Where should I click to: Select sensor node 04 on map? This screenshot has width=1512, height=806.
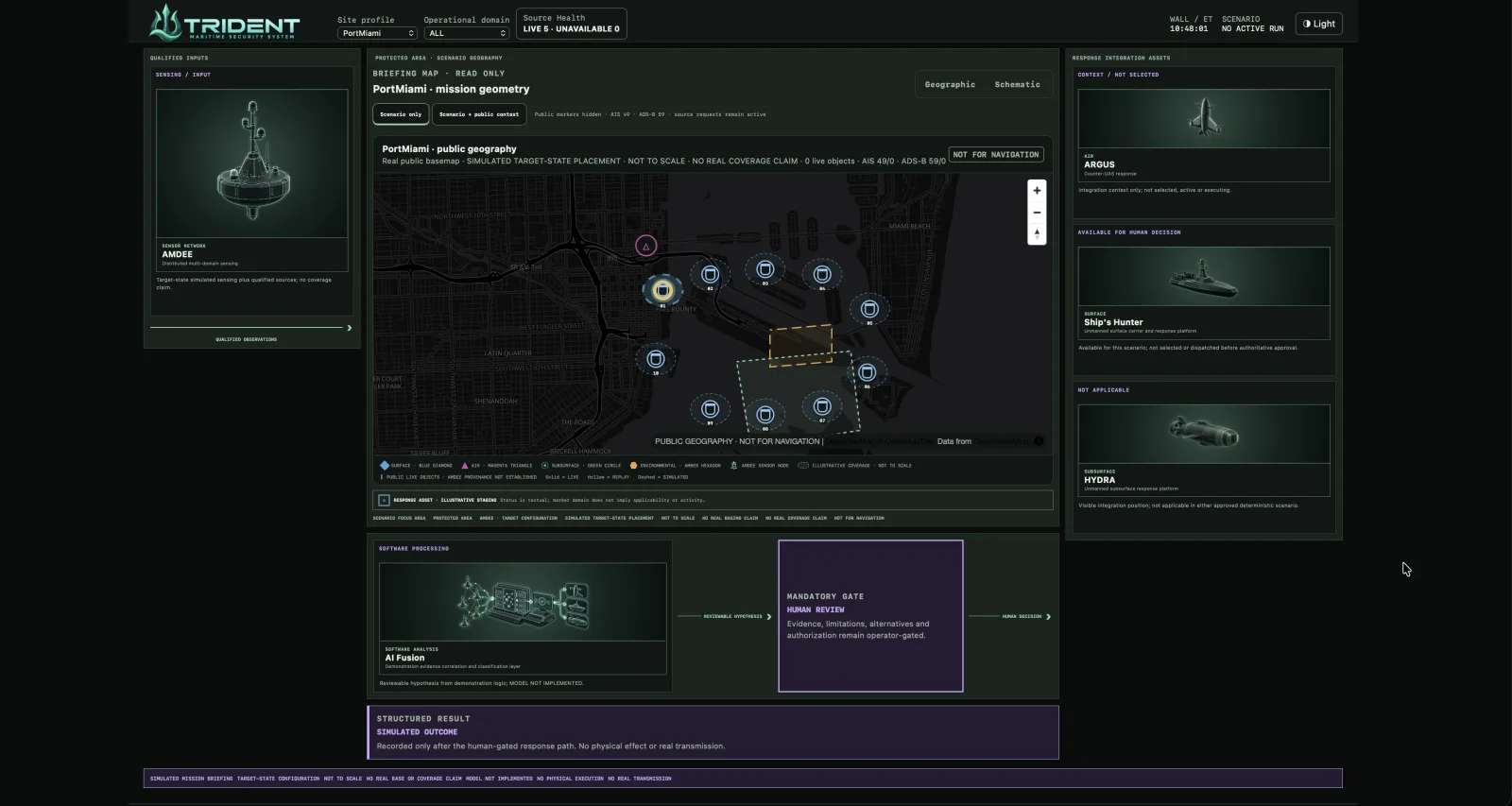pyautogui.click(x=822, y=275)
